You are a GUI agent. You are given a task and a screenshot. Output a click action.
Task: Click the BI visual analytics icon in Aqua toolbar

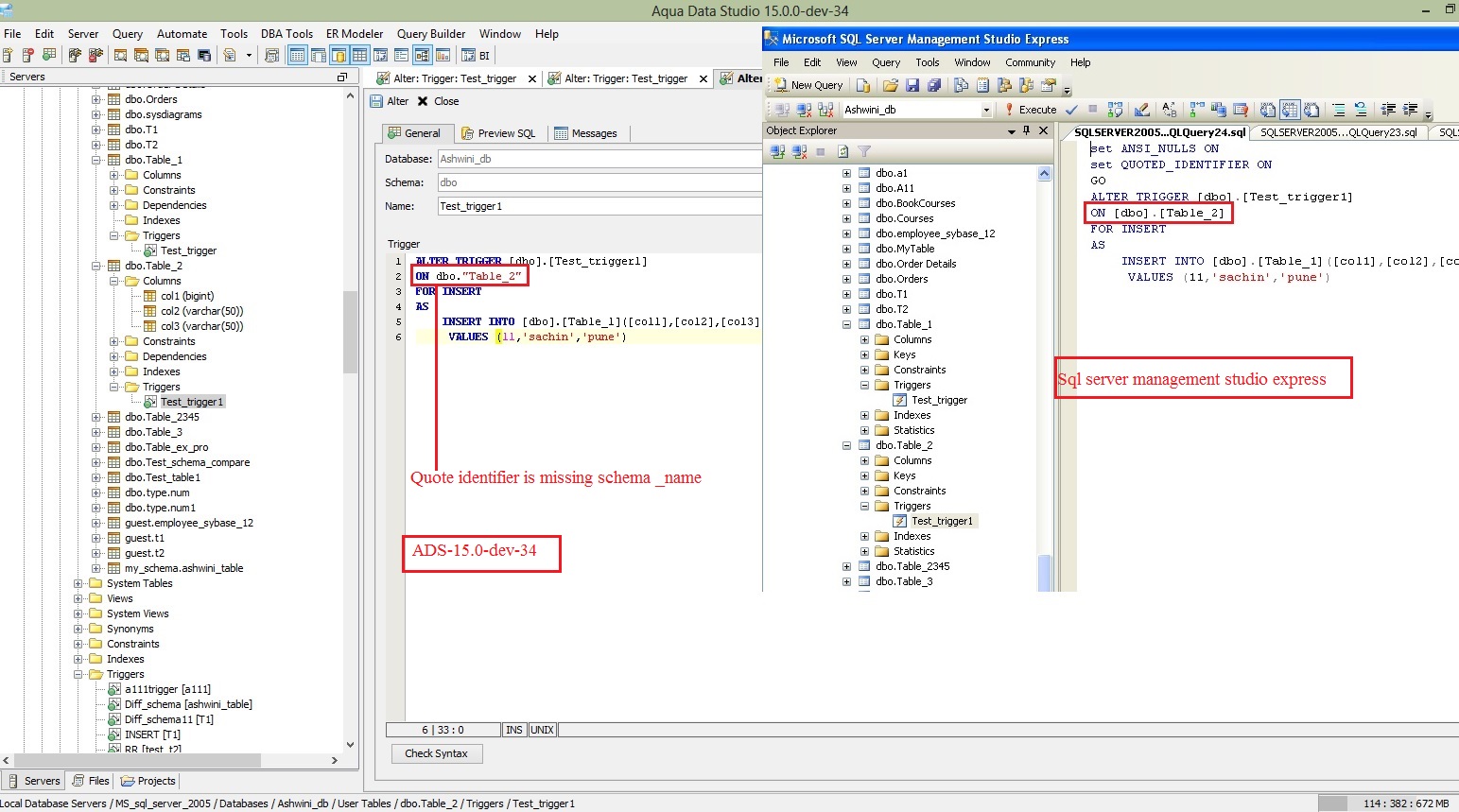point(475,56)
